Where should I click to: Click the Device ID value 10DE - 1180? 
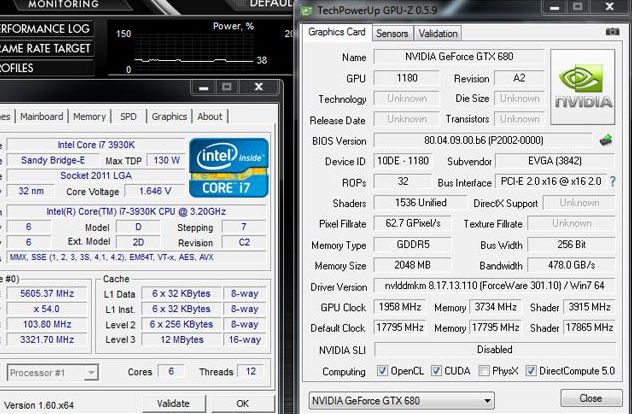[403, 161]
